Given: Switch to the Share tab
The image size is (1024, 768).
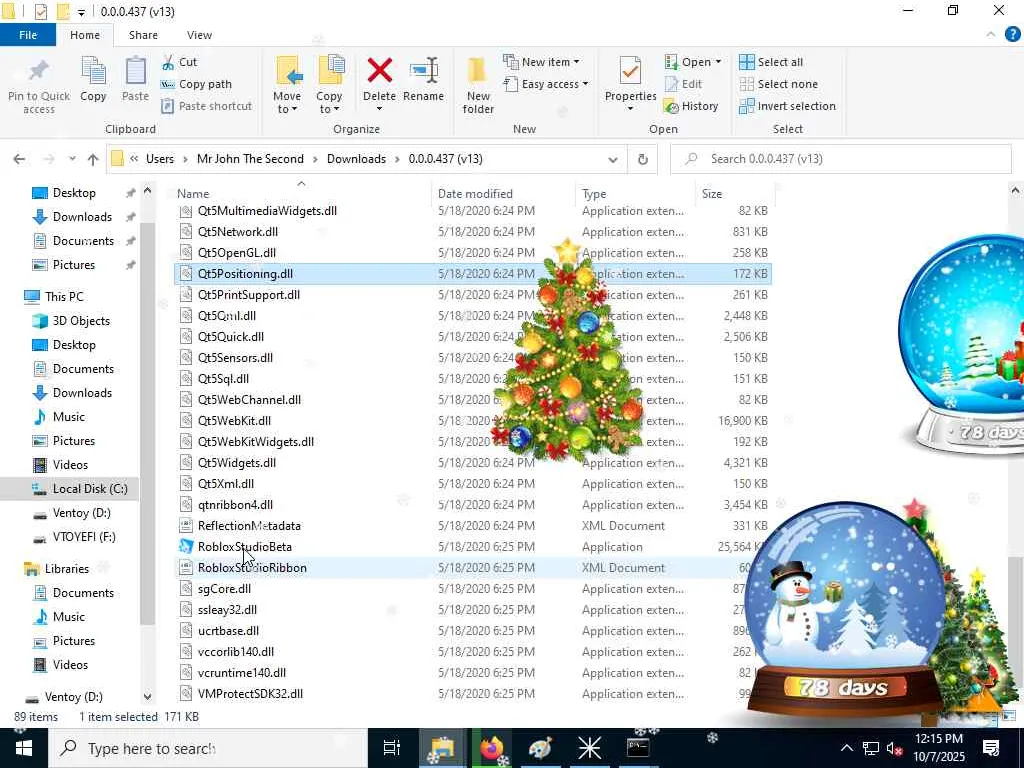Looking at the screenshot, I should point(143,35).
